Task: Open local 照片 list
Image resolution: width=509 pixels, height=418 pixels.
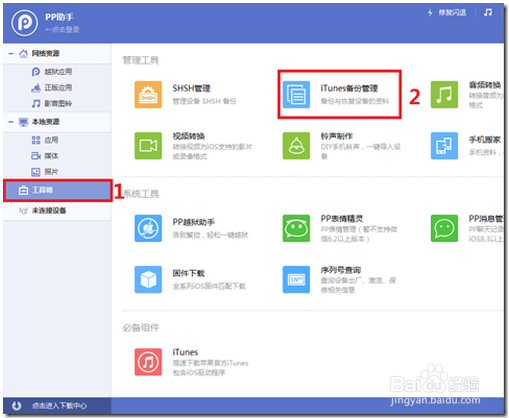Action: click(x=51, y=172)
